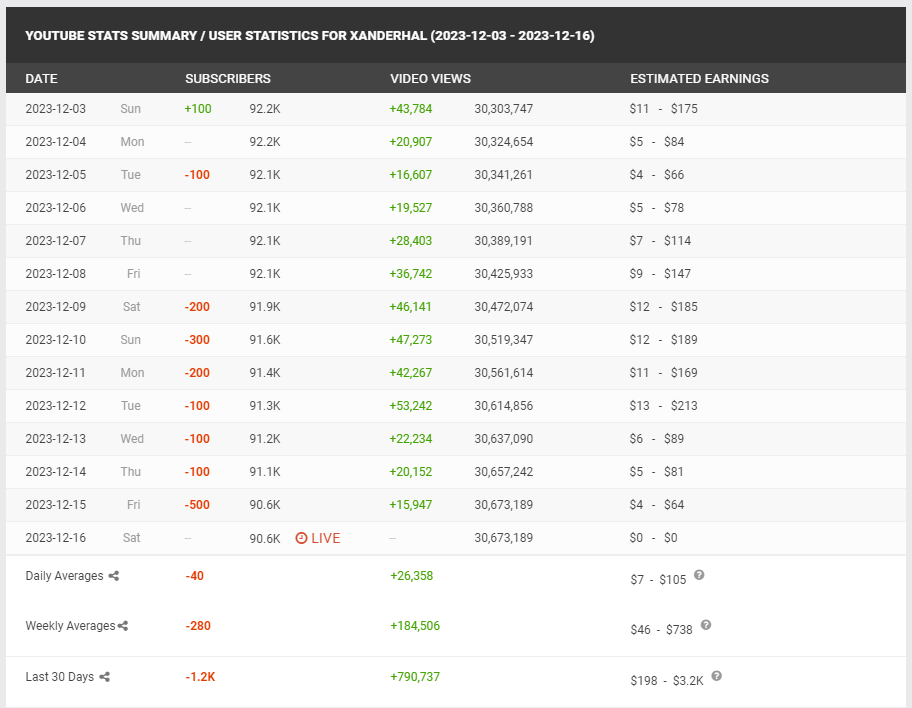Click the +15,947 video views gain
The width and height of the screenshot is (912, 708).
(411, 505)
